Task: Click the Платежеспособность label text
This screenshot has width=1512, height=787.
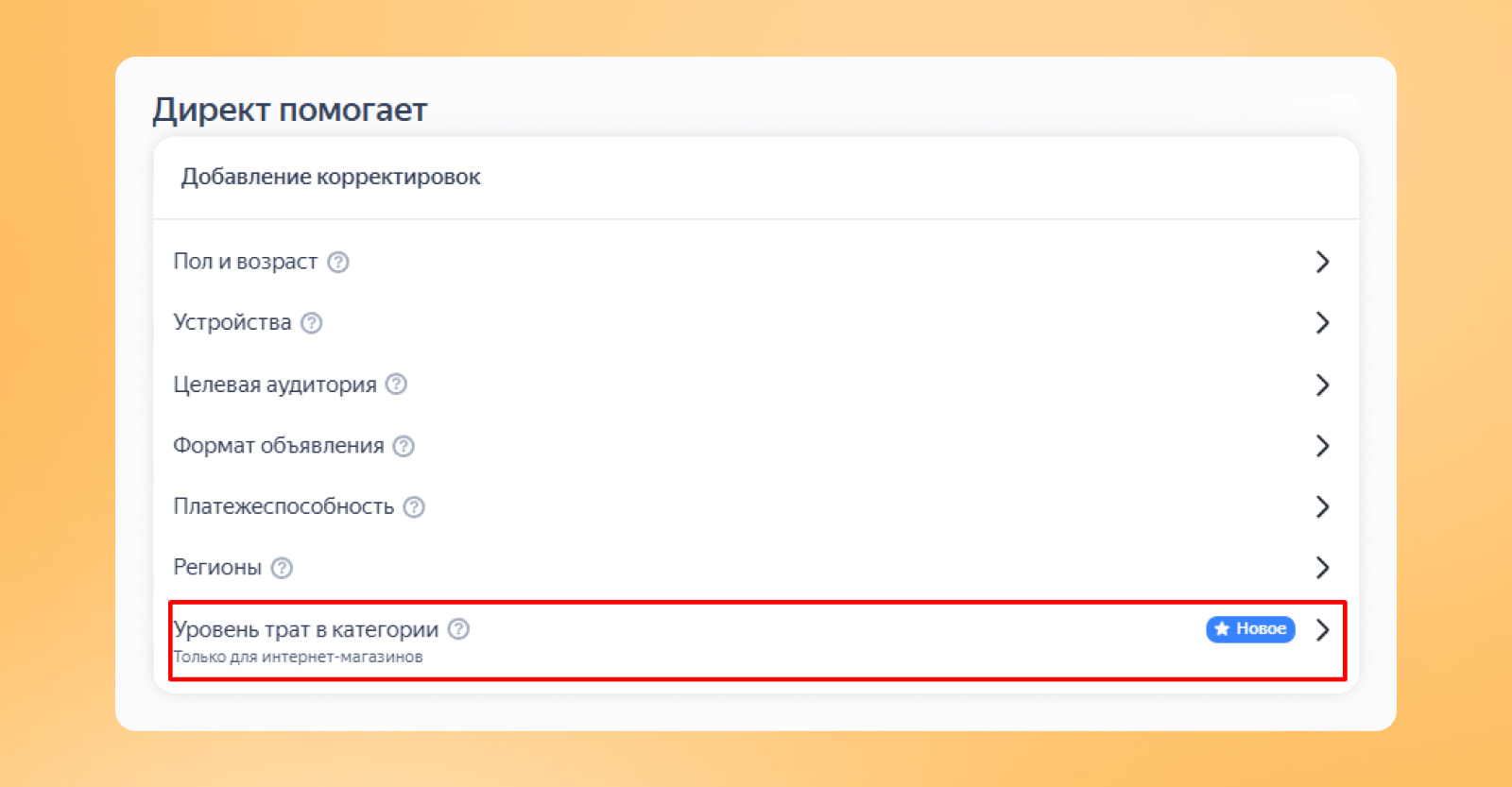Action: point(283,506)
